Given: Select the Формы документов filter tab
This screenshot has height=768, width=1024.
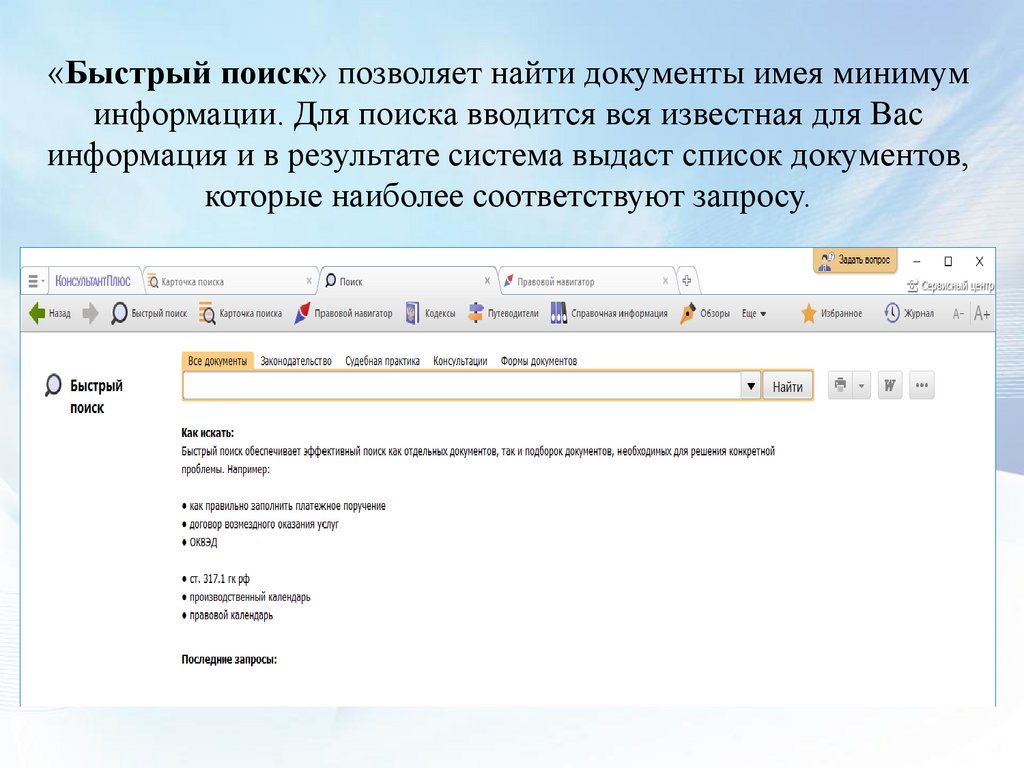Looking at the screenshot, I should point(539,361).
